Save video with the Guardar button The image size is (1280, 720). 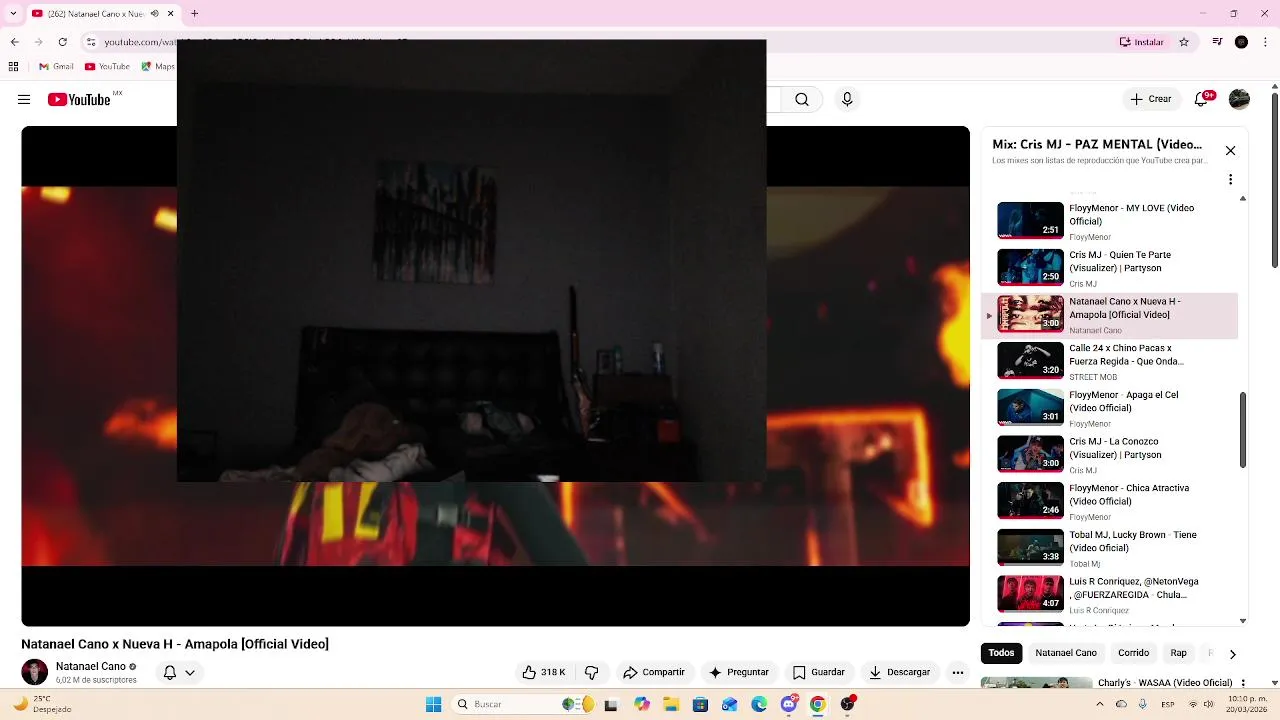[x=819, y=672]
